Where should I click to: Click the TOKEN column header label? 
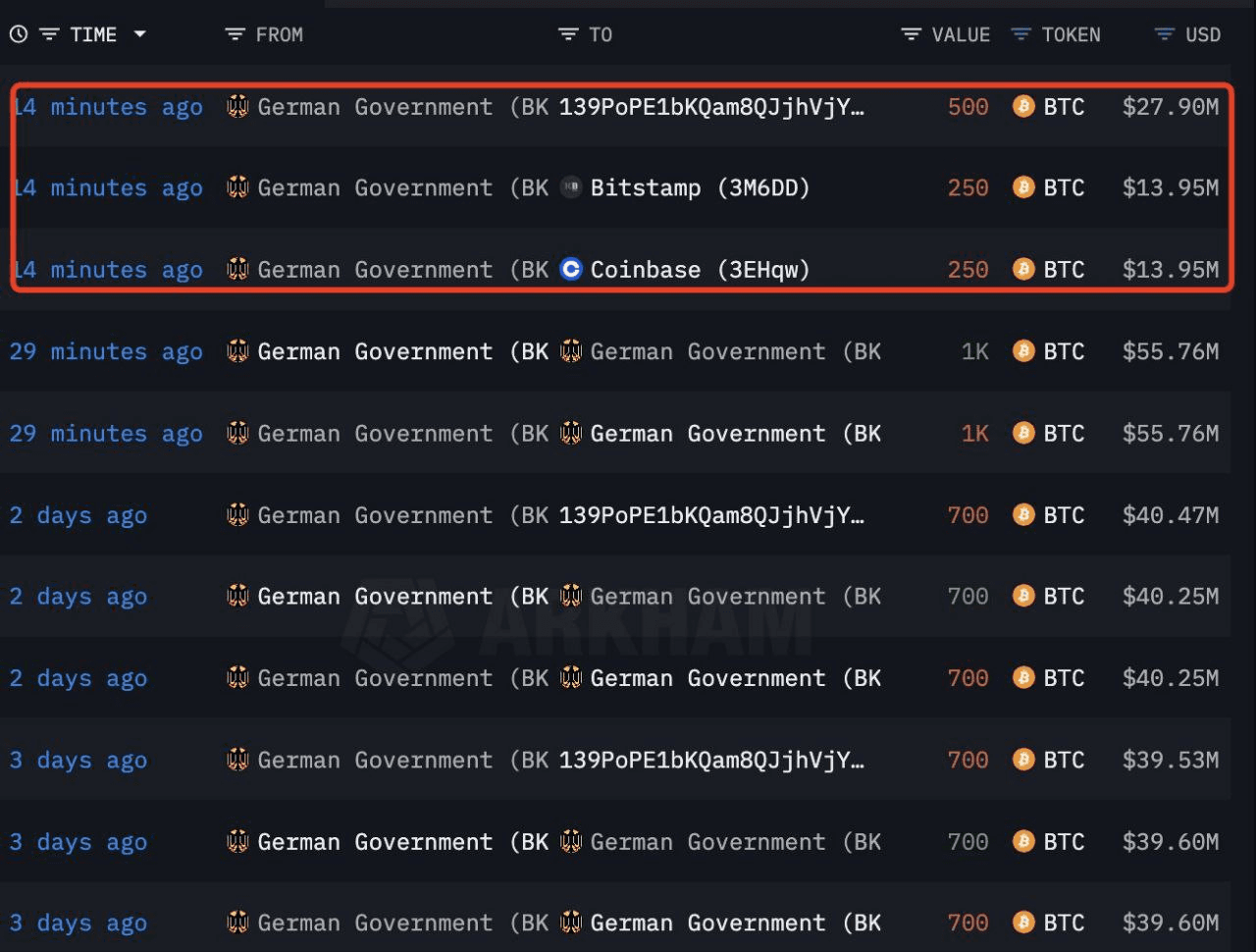click(1071, 34)
